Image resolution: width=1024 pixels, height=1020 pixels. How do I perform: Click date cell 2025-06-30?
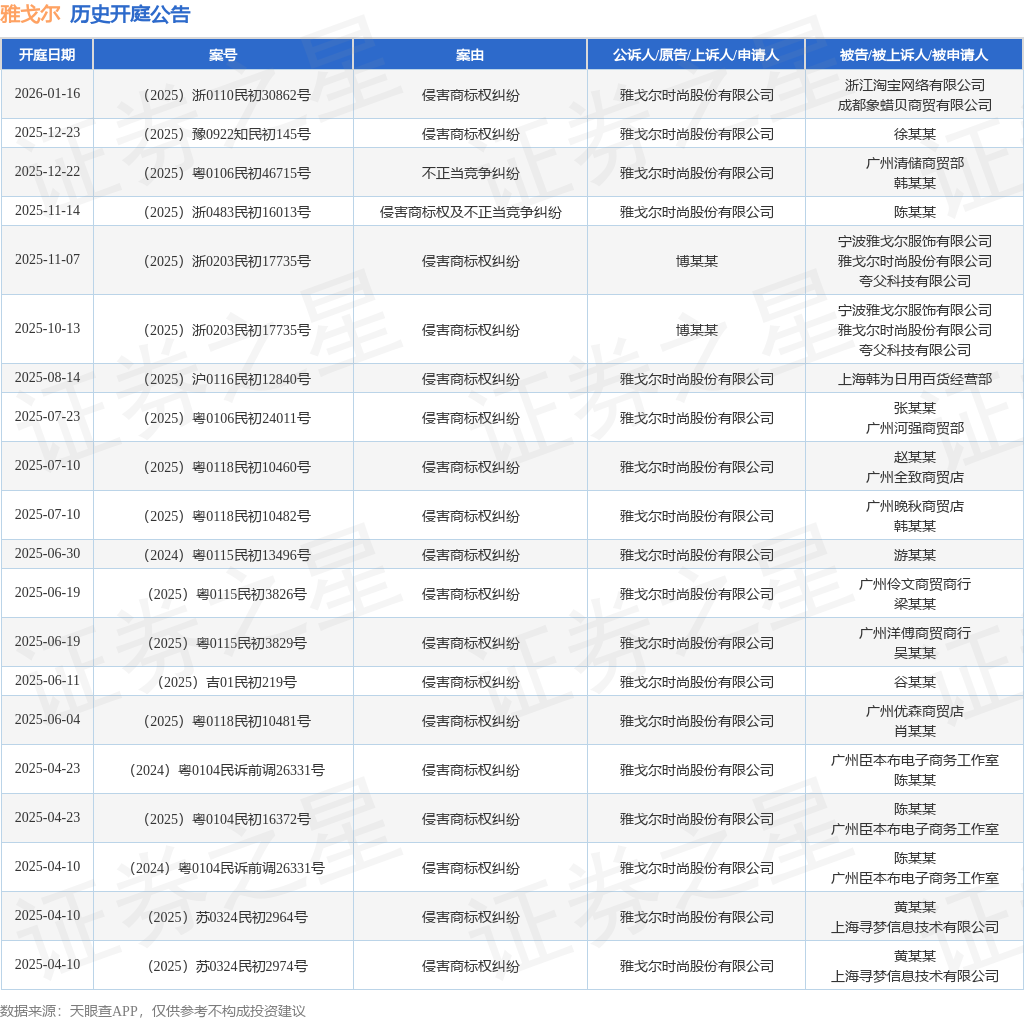[47, 554]
